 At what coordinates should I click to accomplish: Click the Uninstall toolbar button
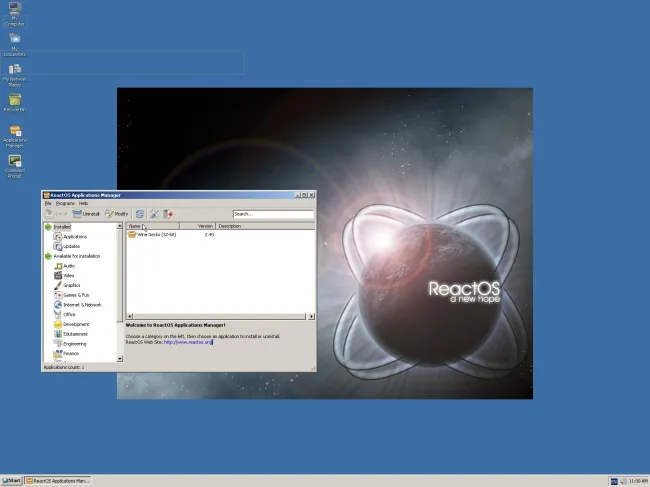pos(86,214)
